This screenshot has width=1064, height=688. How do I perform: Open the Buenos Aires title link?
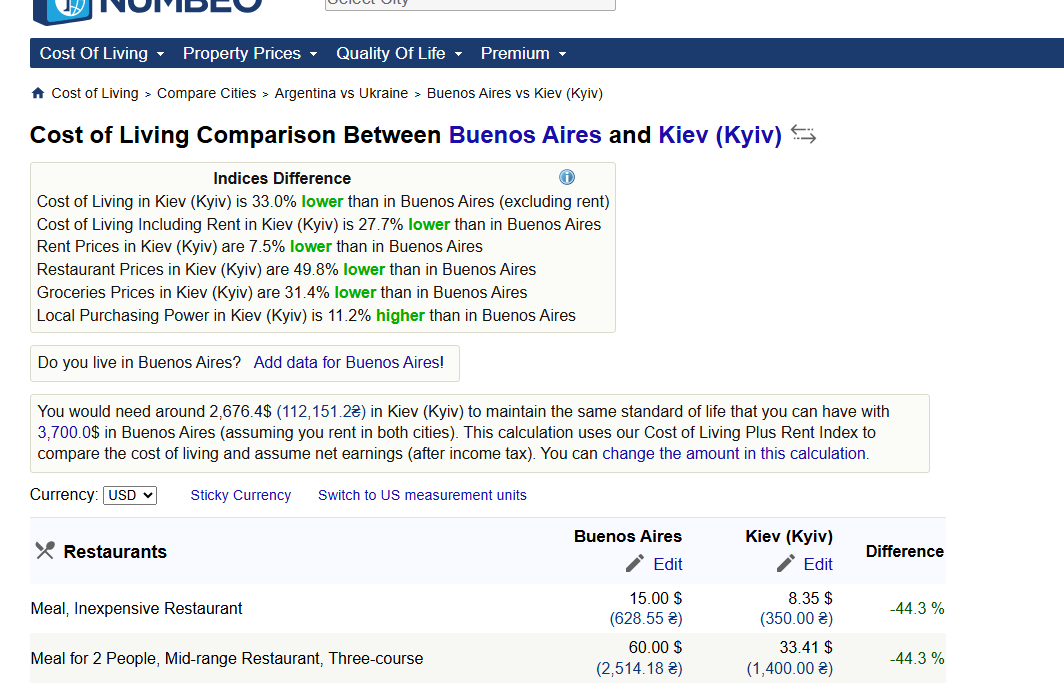[x=525, y=135]
